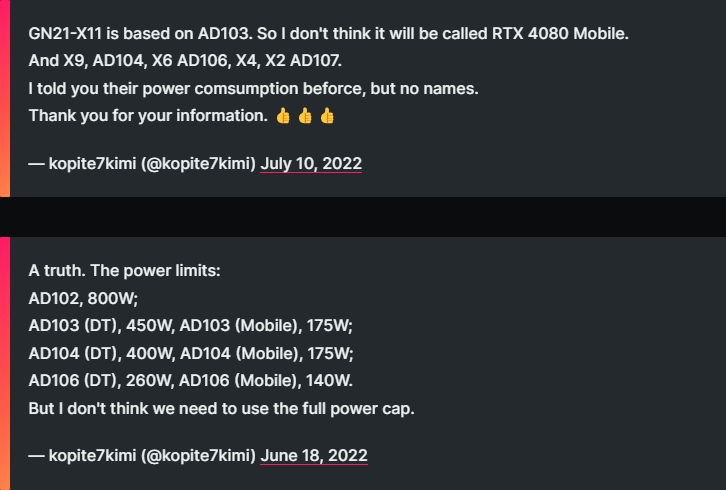The width and height of the screenshot is (726, 490).
Task: Open the July 10, 2022 tweet link
Action: pos(311,163)
